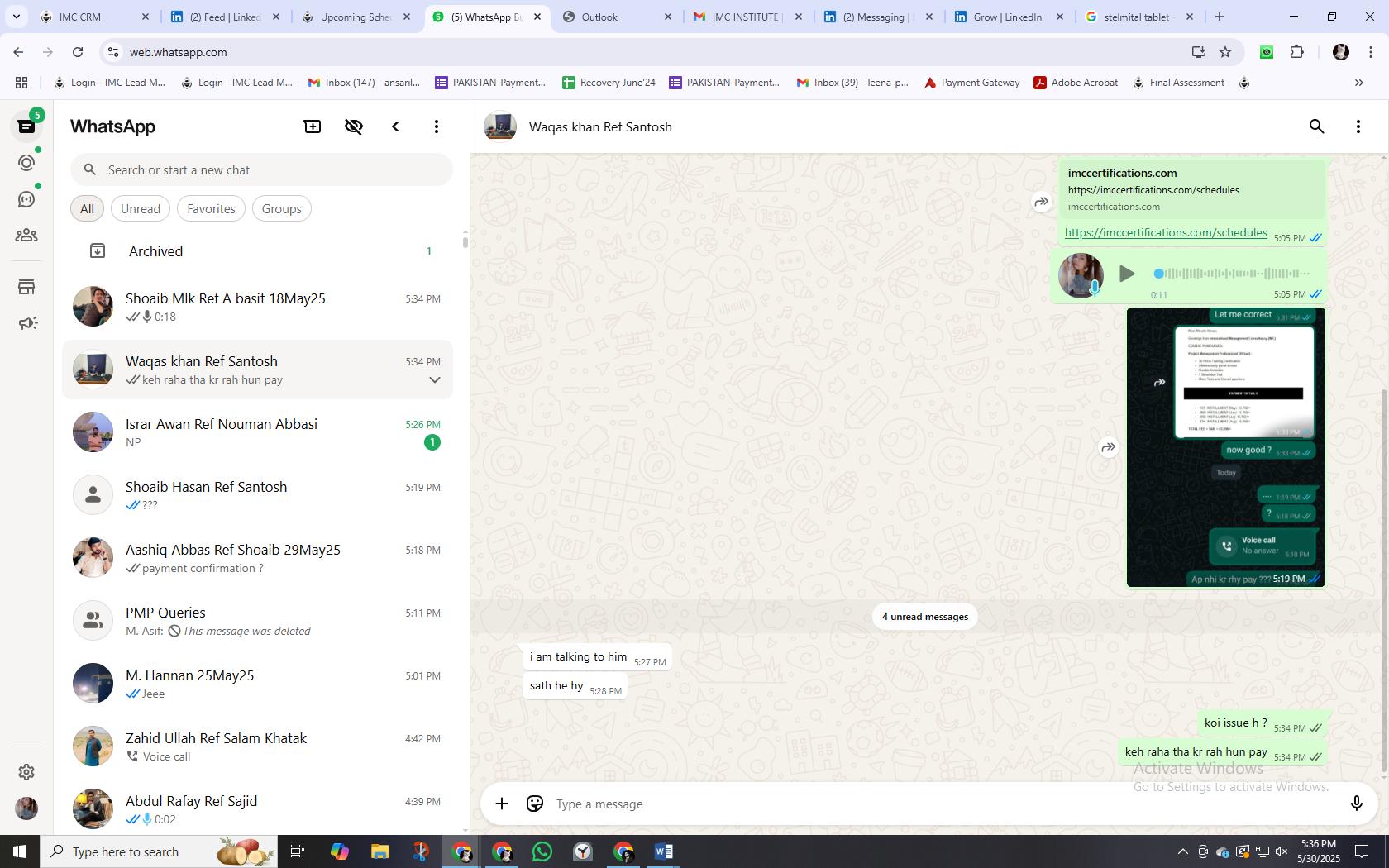Open chat Shoaib Hasan Ref Santosh

point(258,495)
